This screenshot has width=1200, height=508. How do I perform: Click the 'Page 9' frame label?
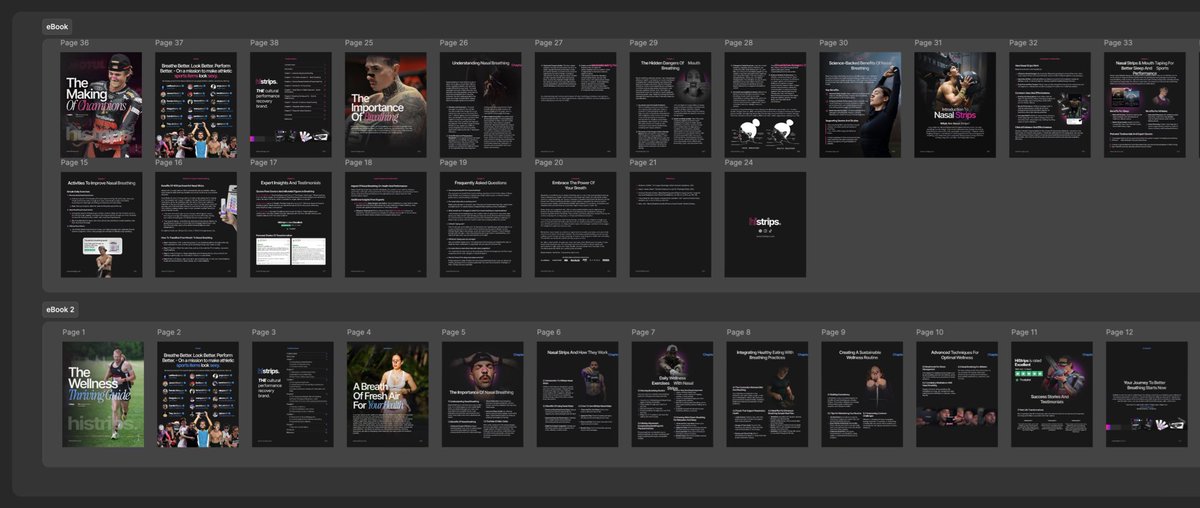(834, 332)
